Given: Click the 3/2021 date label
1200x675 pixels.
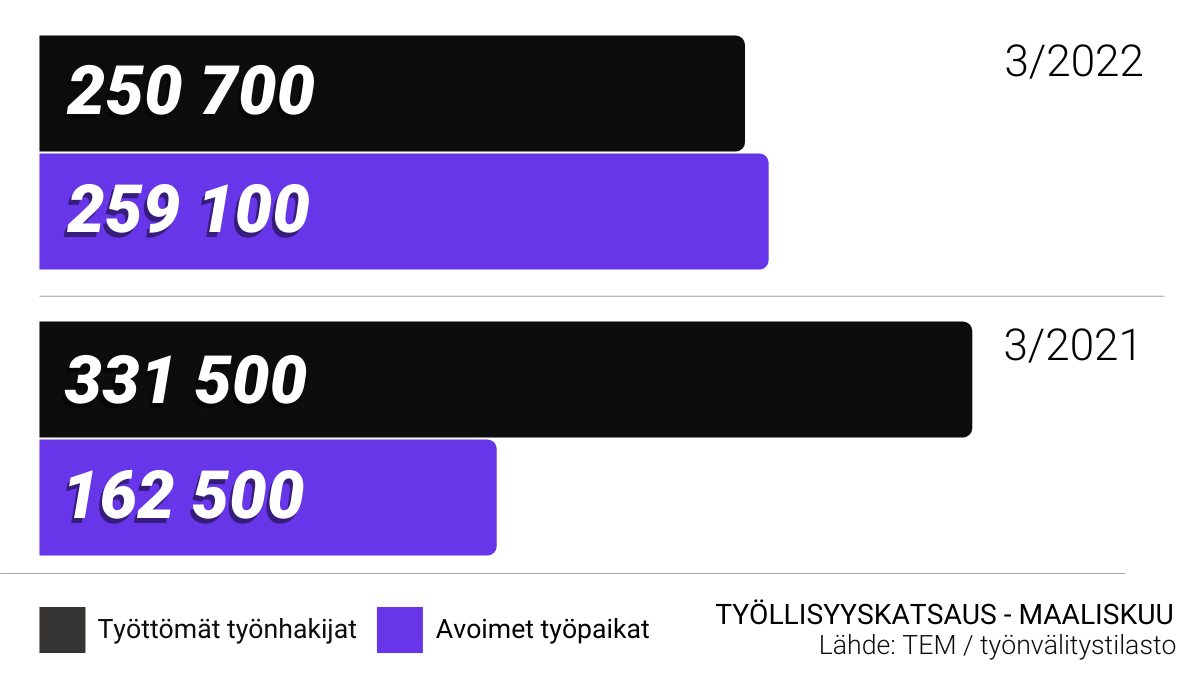Looking at the screenshot, I should click(1072, 346).
